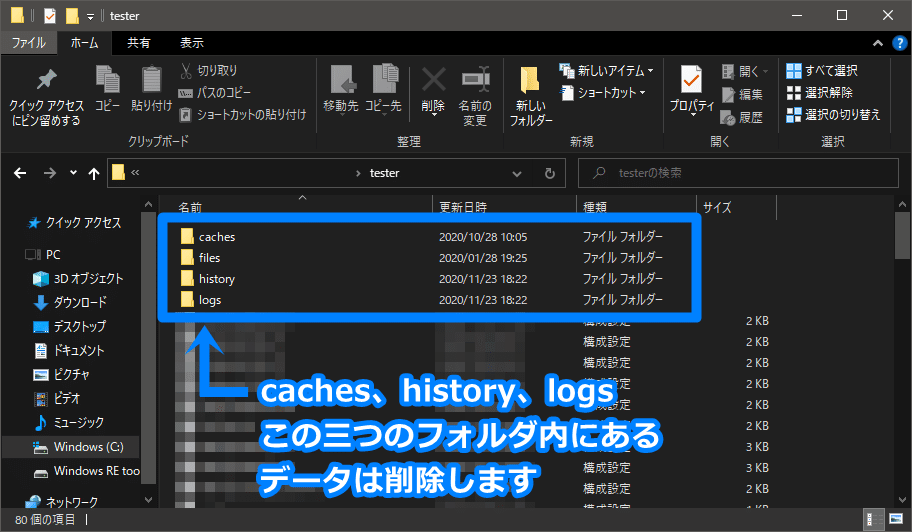Open the Copy To (コピー先) menu
The image size is (912, 532).
point(383,90)
